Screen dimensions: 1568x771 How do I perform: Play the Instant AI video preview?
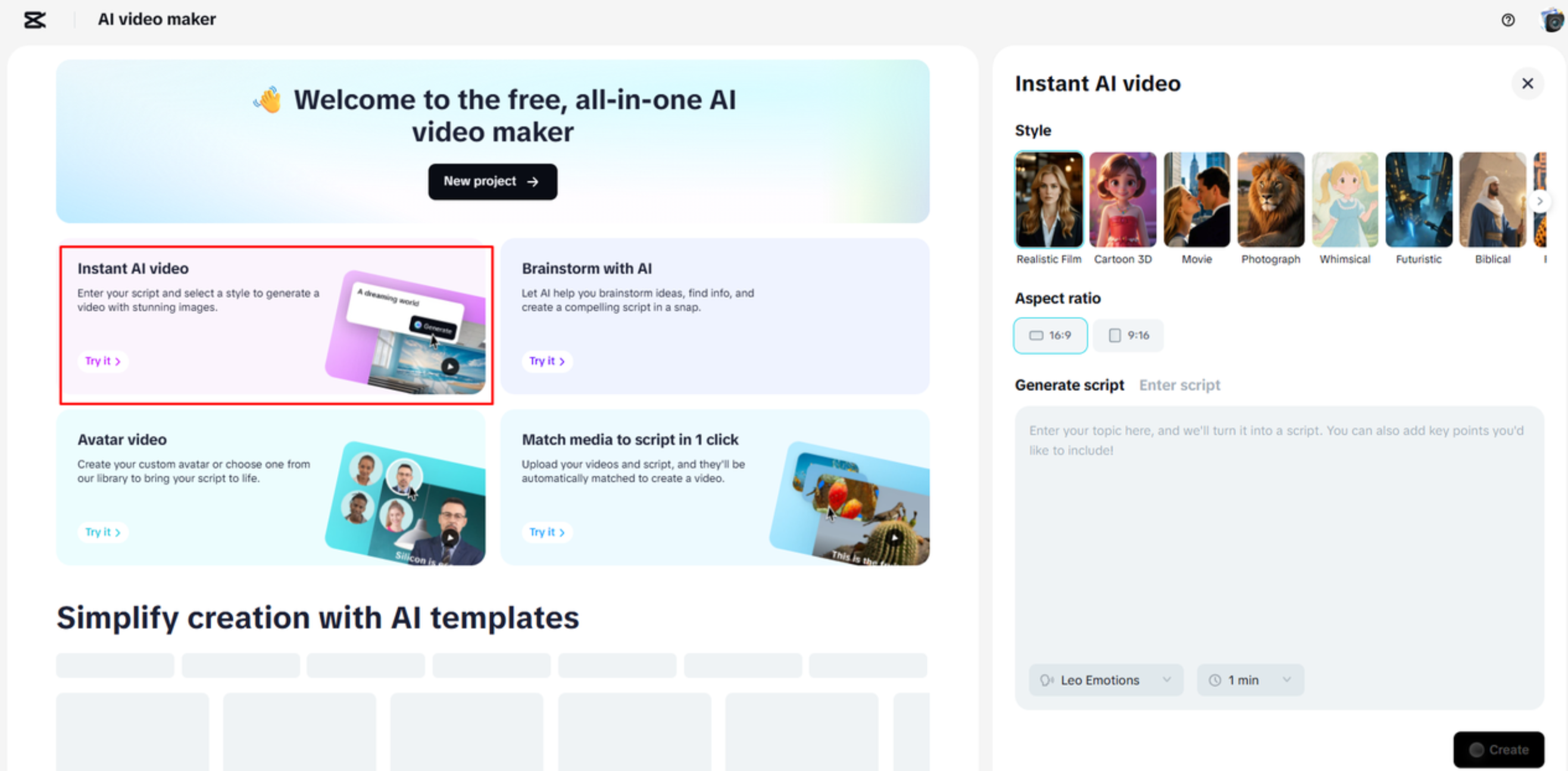point(450,366)
